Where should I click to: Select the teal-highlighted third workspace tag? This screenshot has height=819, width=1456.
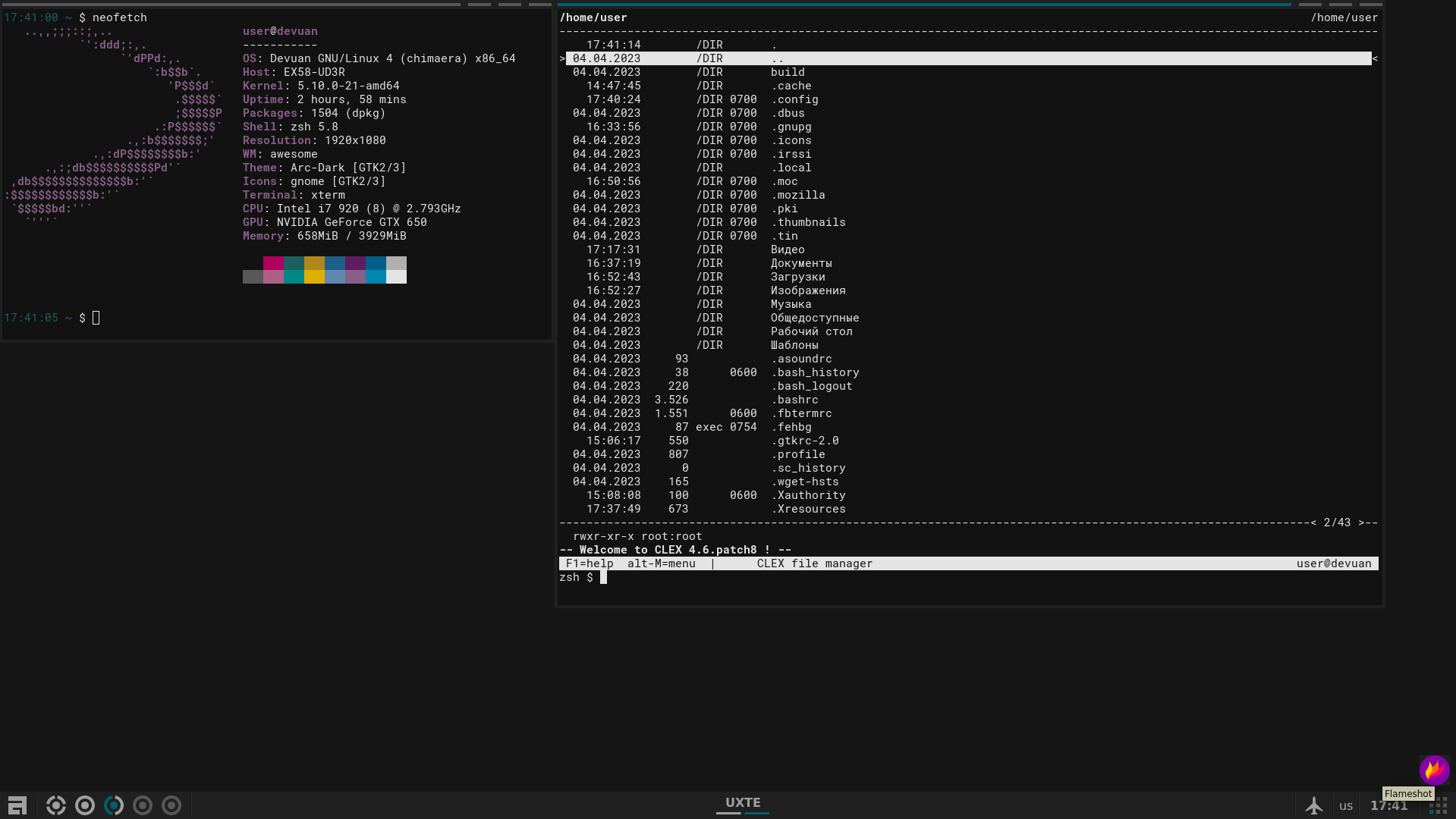tap(114, 805)
